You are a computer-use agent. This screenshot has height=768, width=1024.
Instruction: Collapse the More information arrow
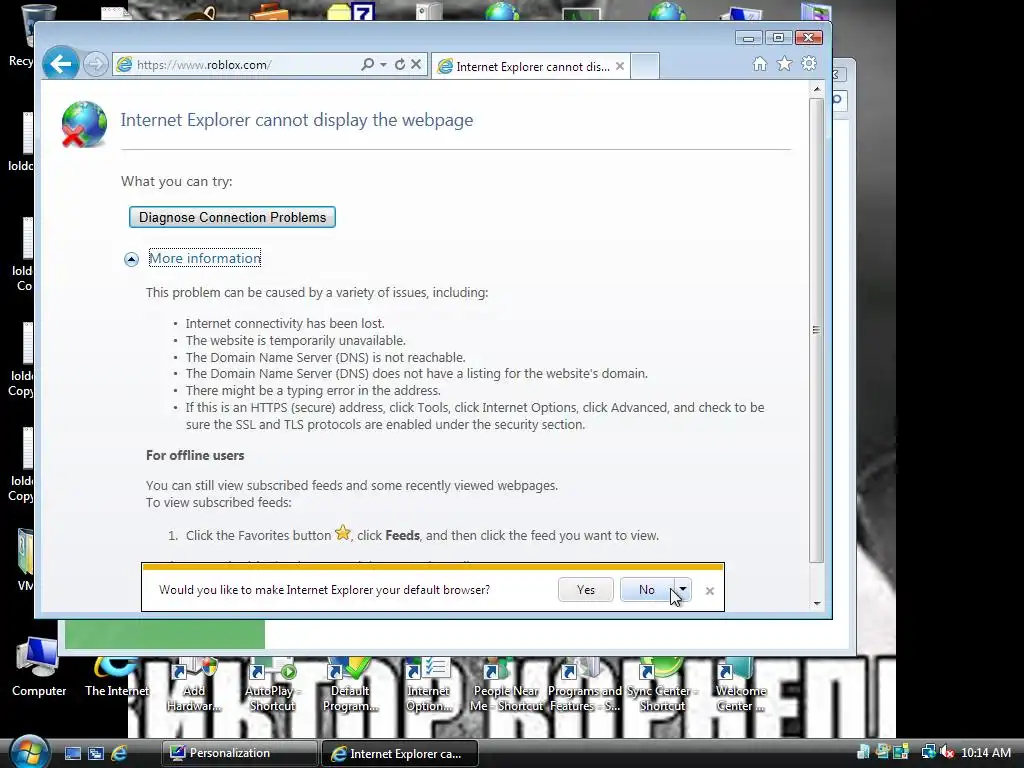(131, 259)
